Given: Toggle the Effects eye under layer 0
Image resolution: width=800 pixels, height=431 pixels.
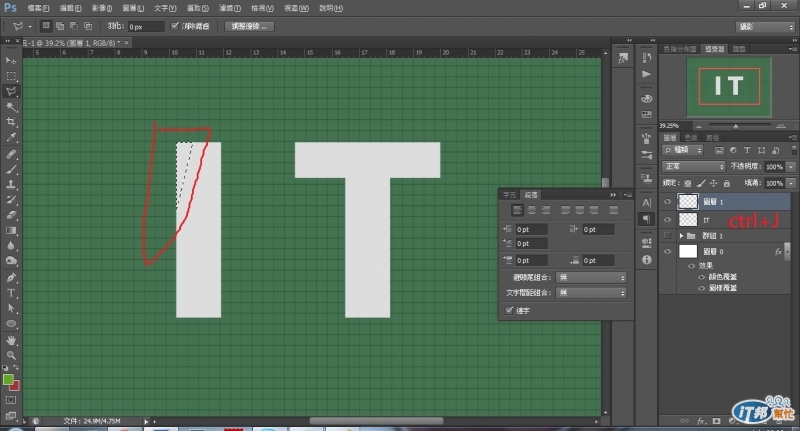Looking at the screenshot, I should click(692, 266).
